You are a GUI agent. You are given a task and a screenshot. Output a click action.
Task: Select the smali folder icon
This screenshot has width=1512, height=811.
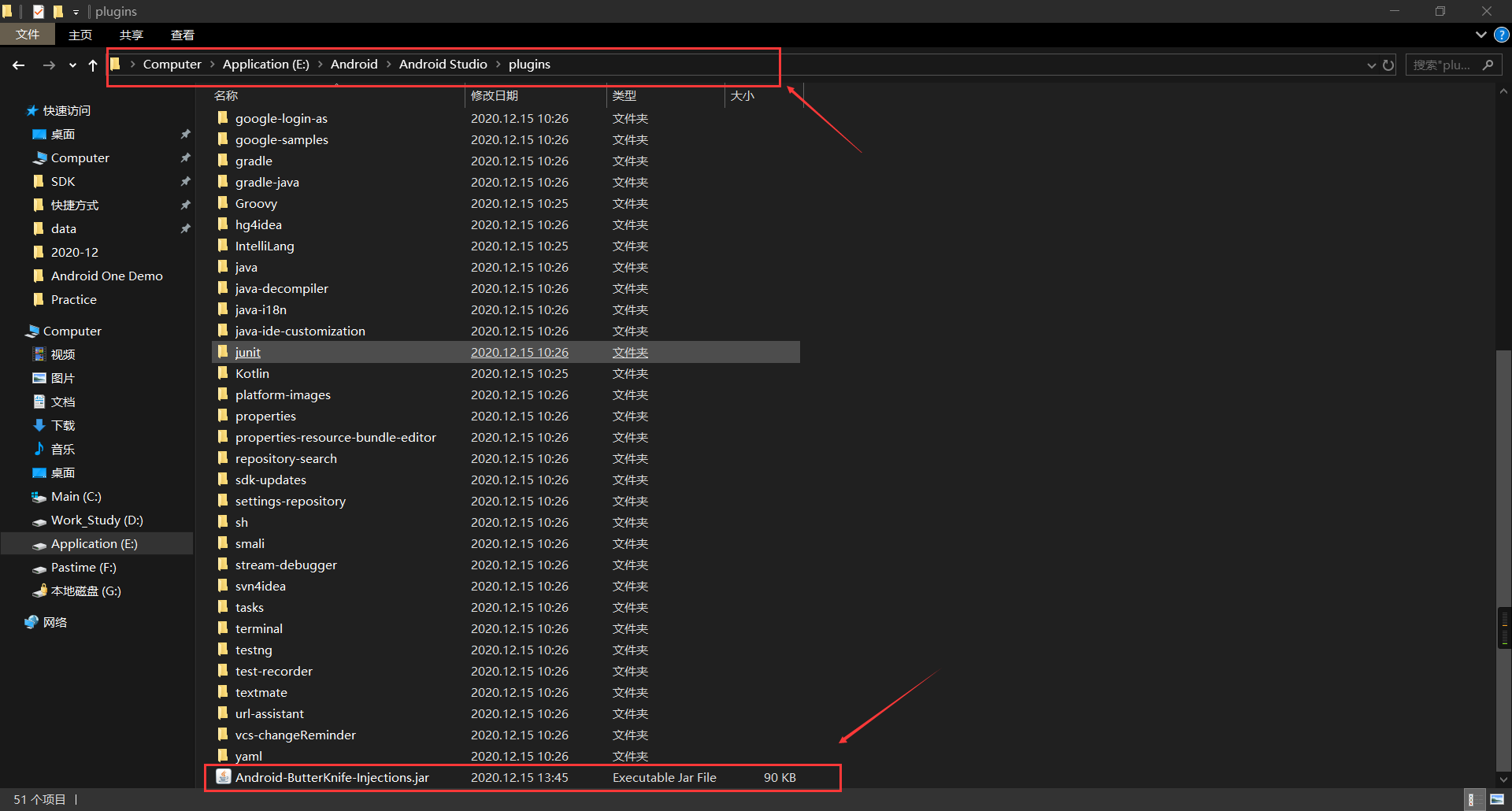[224, 543]
